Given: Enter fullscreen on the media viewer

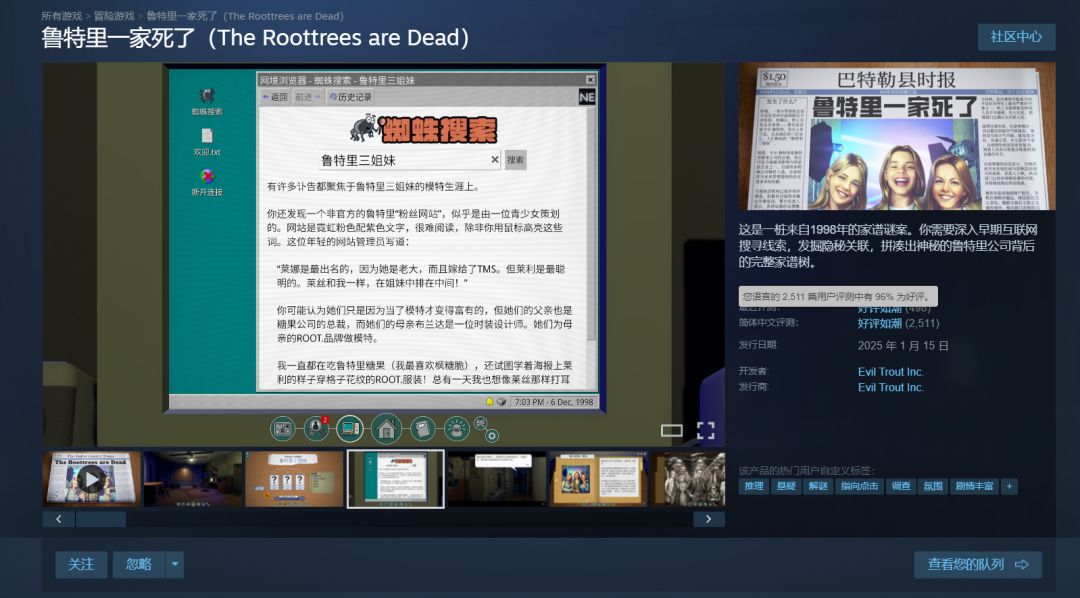Looking at the screenshot, I should click(705, 431).
